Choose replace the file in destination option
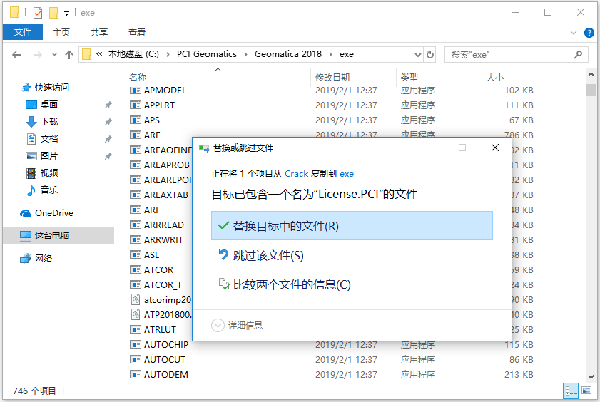The image size is (600, 402). point(352,226)
